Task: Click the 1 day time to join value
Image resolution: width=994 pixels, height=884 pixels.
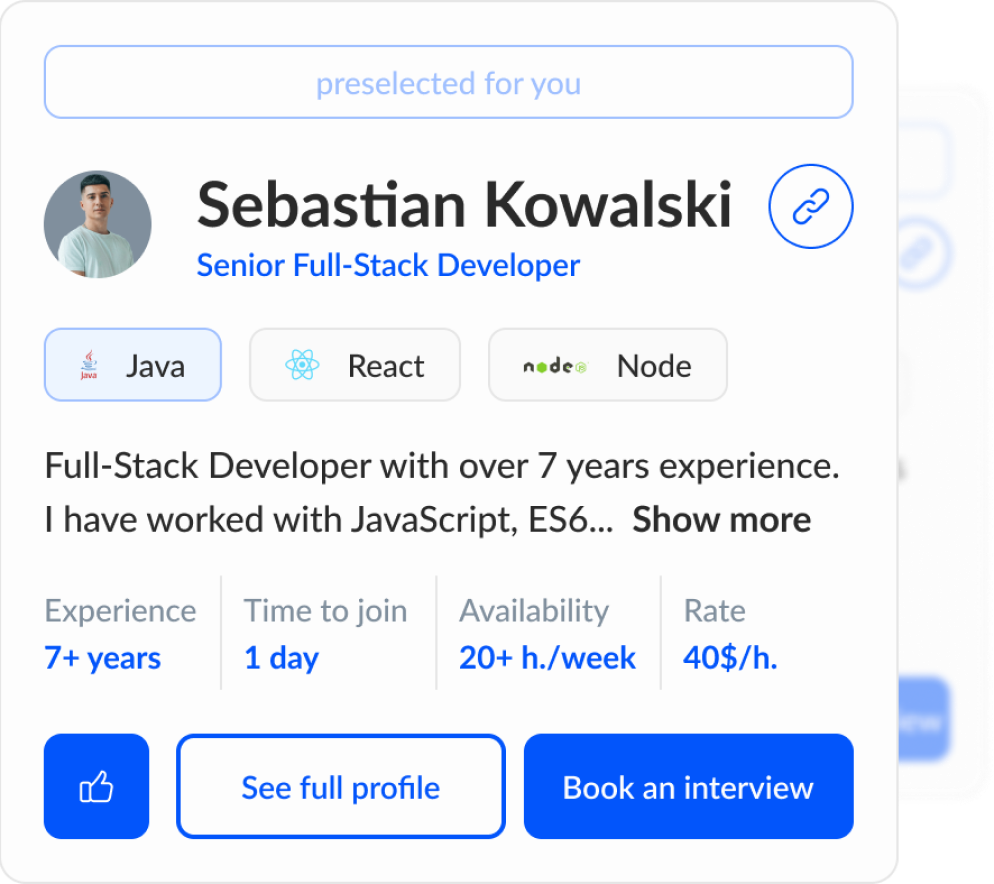Action: tap(281, 658)
